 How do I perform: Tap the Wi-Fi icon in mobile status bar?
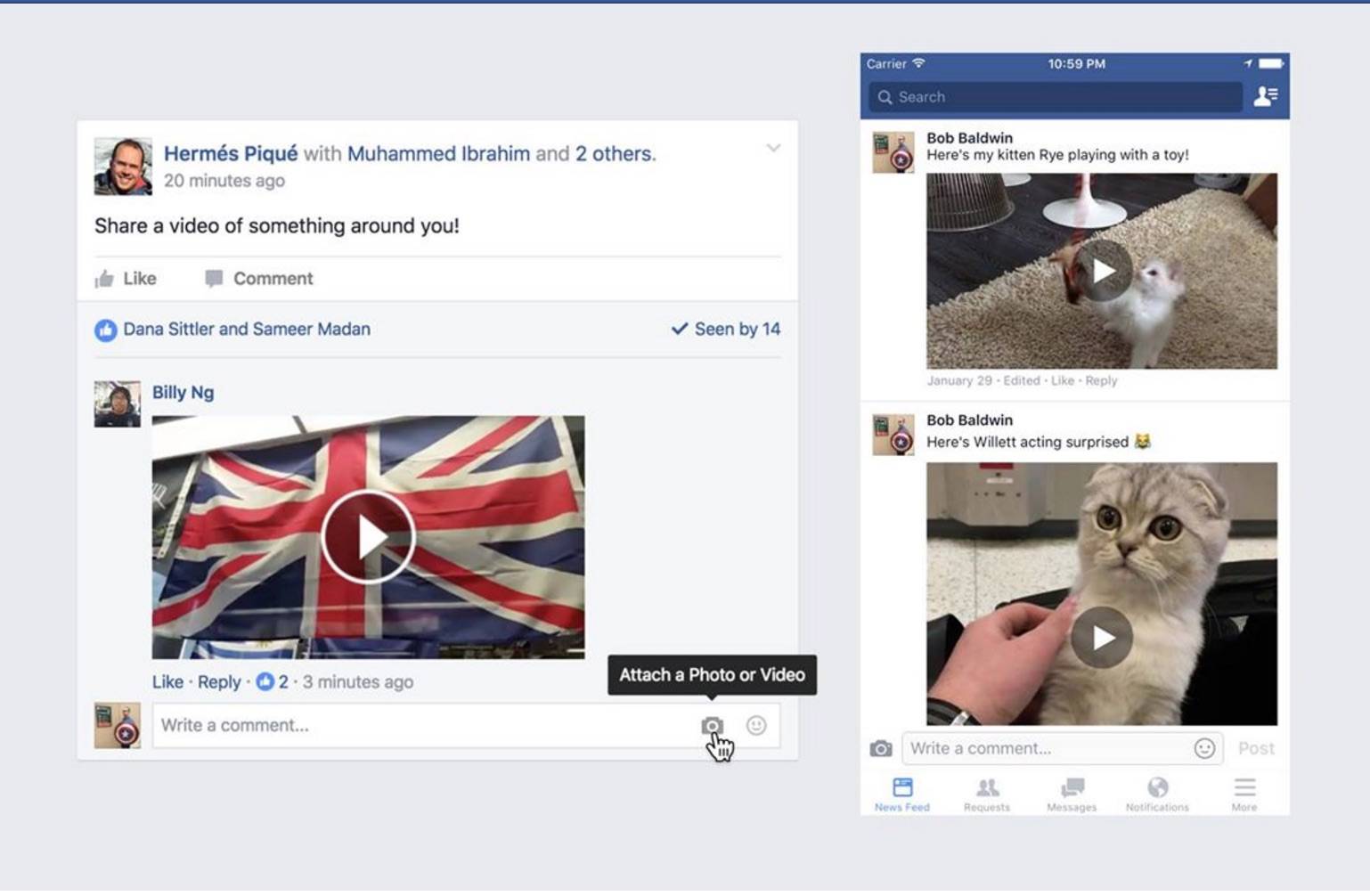click(x=918, y=63)
